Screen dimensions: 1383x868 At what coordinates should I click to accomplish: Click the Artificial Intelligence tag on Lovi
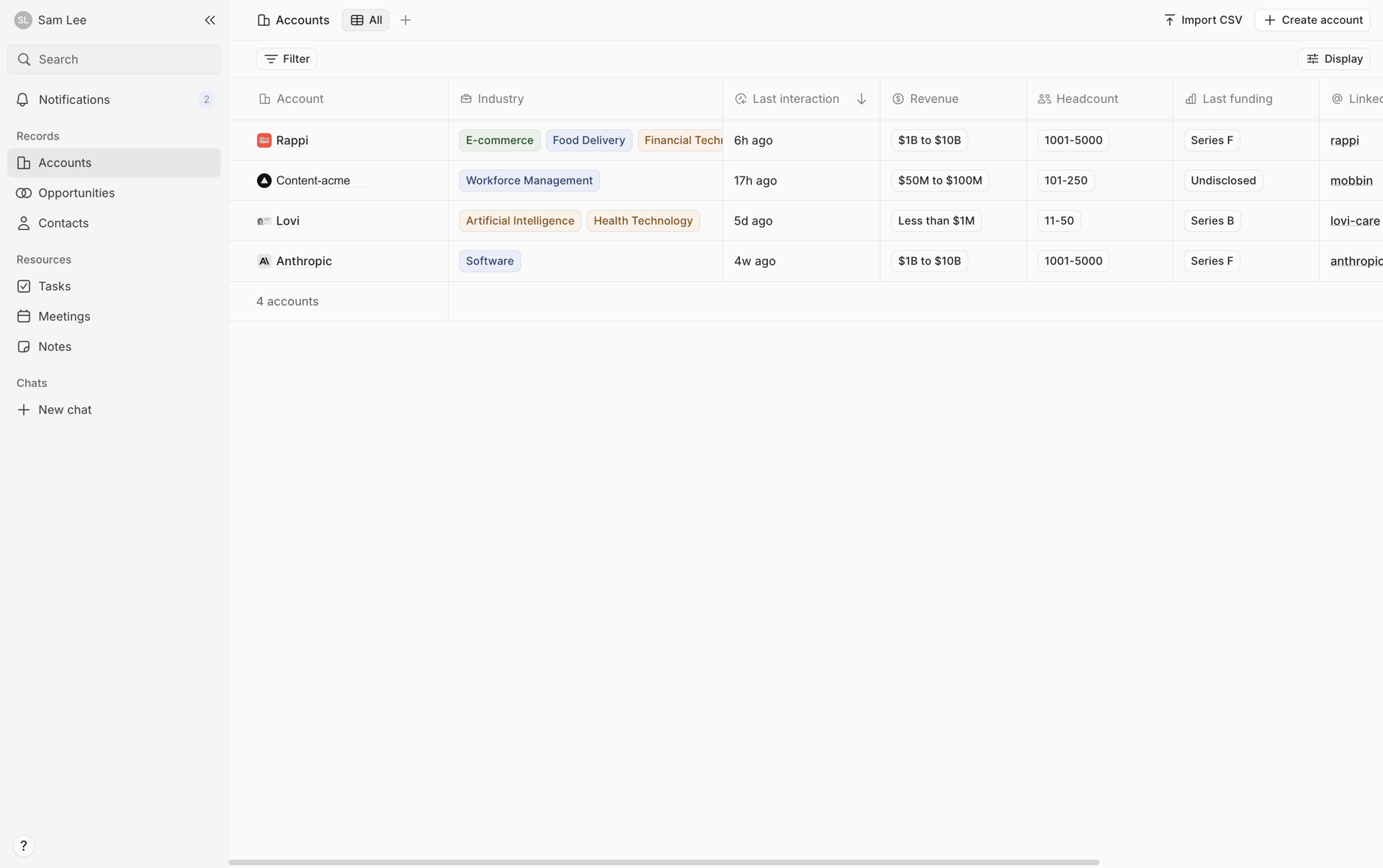[520, 221]
